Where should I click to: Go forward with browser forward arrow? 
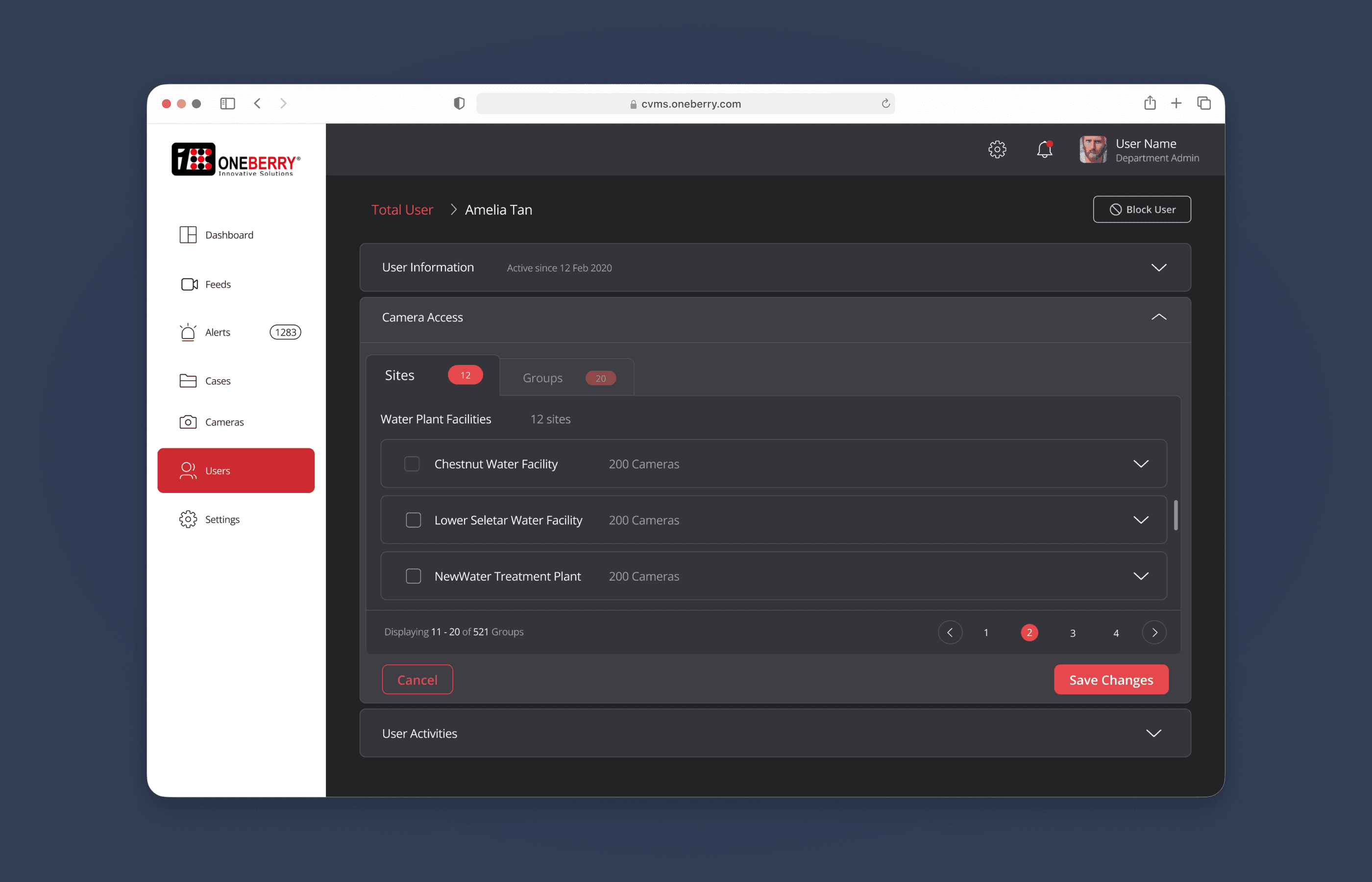(x=283, y=104)
